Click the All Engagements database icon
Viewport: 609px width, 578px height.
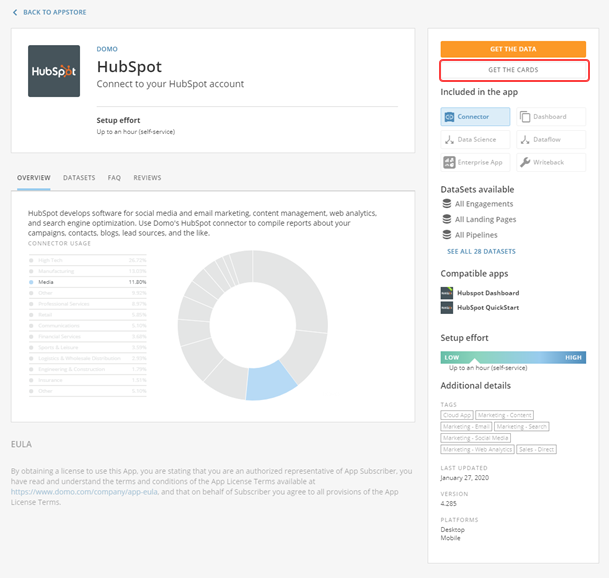447,204
